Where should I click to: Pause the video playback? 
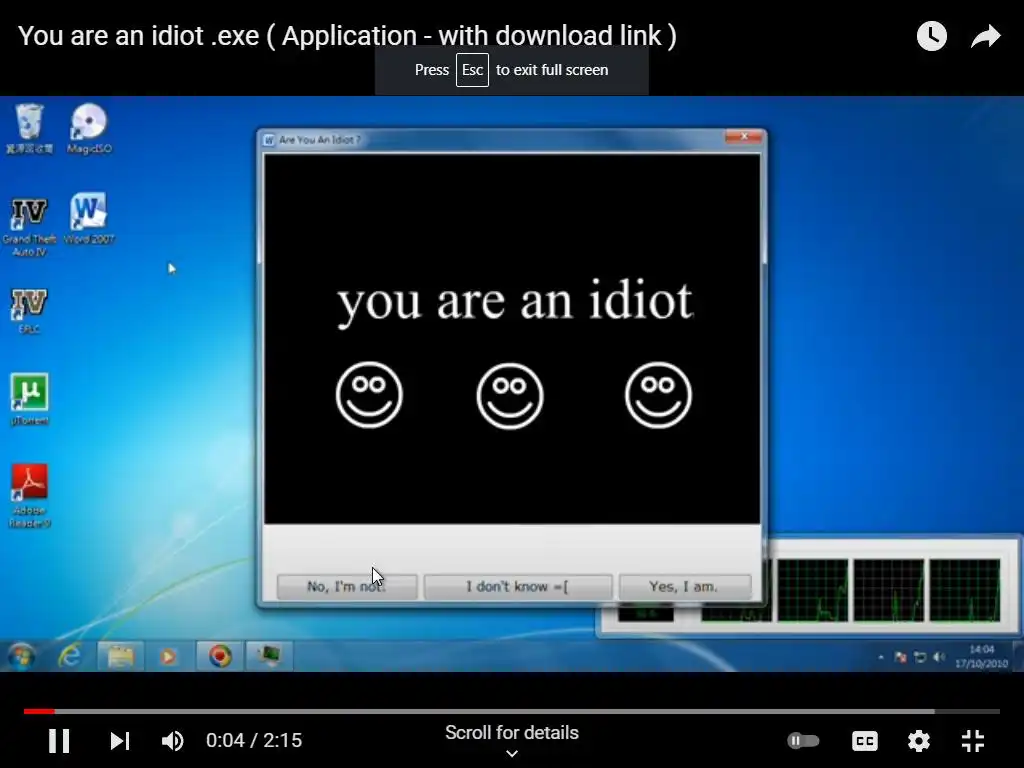point(59,741)
